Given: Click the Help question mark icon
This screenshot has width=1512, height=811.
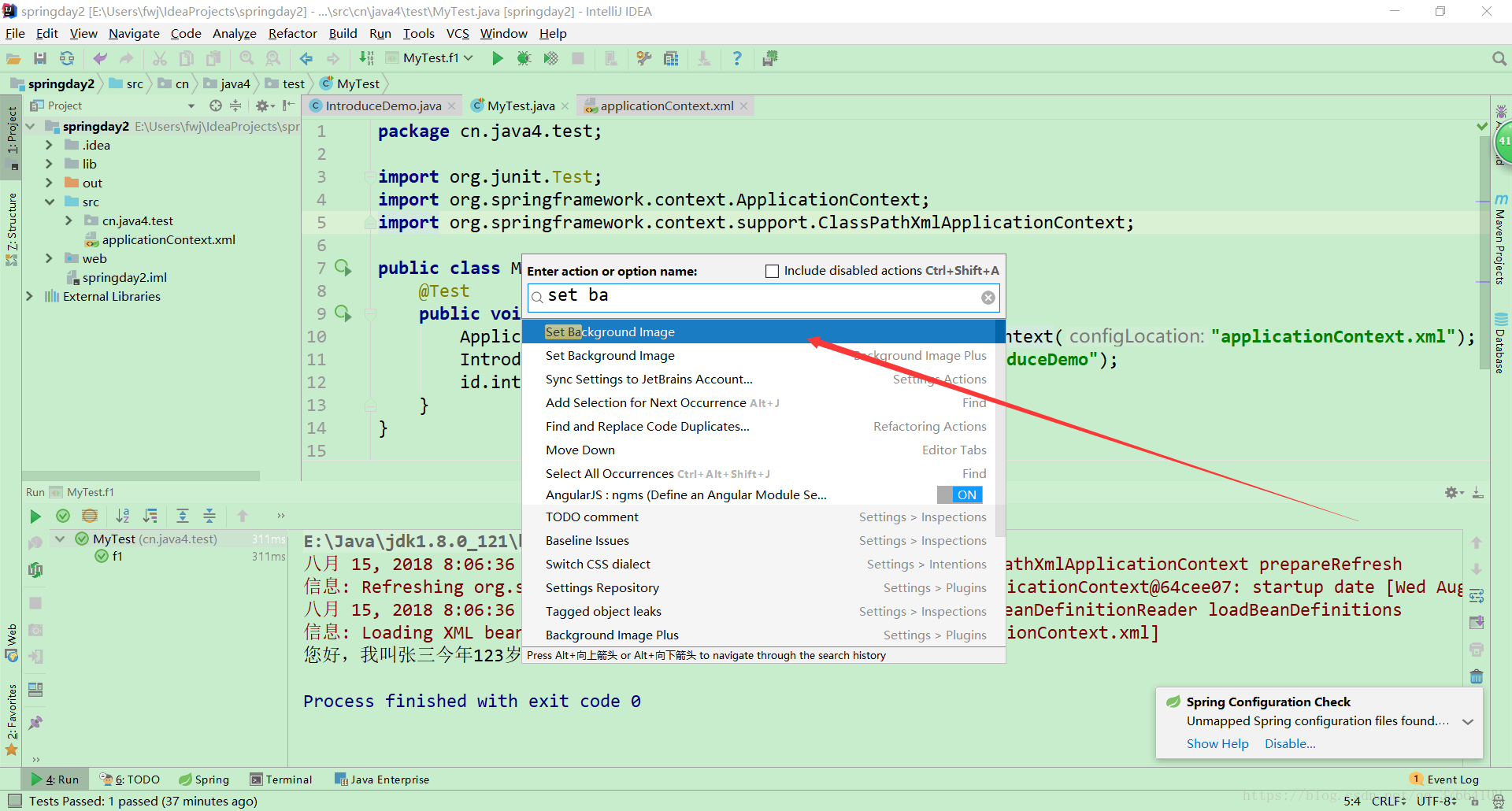Looking at the screenshot, I should (737, 58).
